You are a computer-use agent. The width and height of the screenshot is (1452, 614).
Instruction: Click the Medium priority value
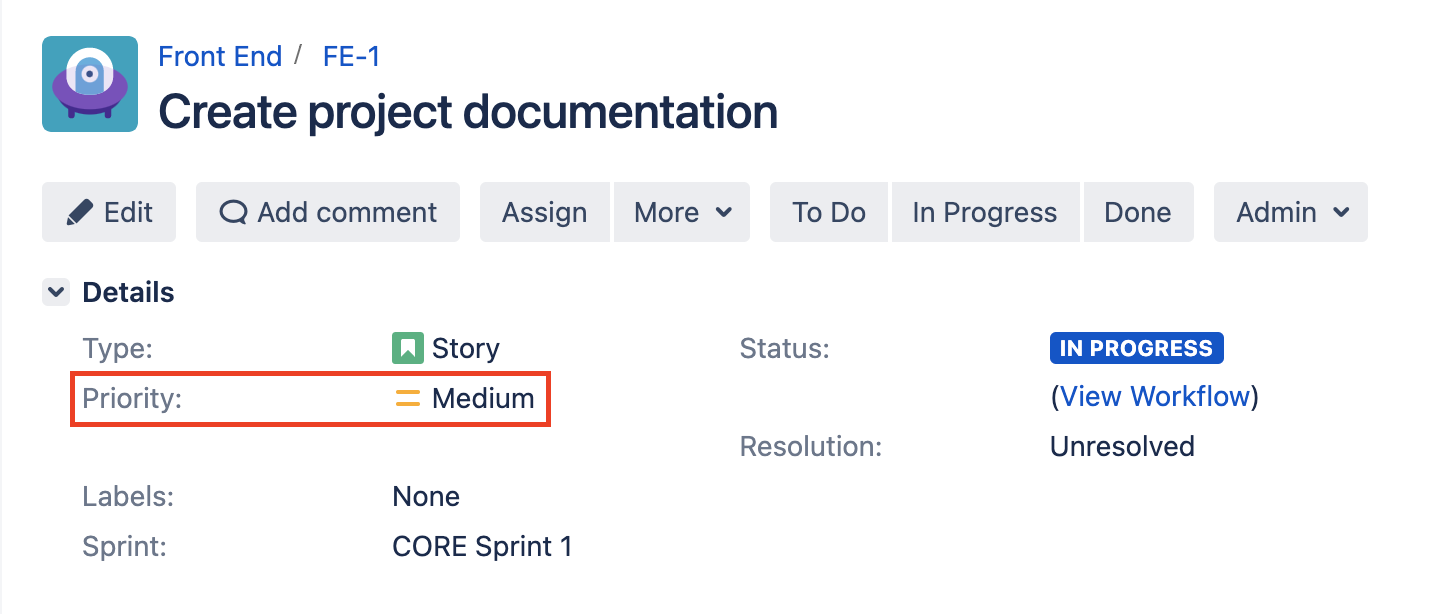click(483, 398)
